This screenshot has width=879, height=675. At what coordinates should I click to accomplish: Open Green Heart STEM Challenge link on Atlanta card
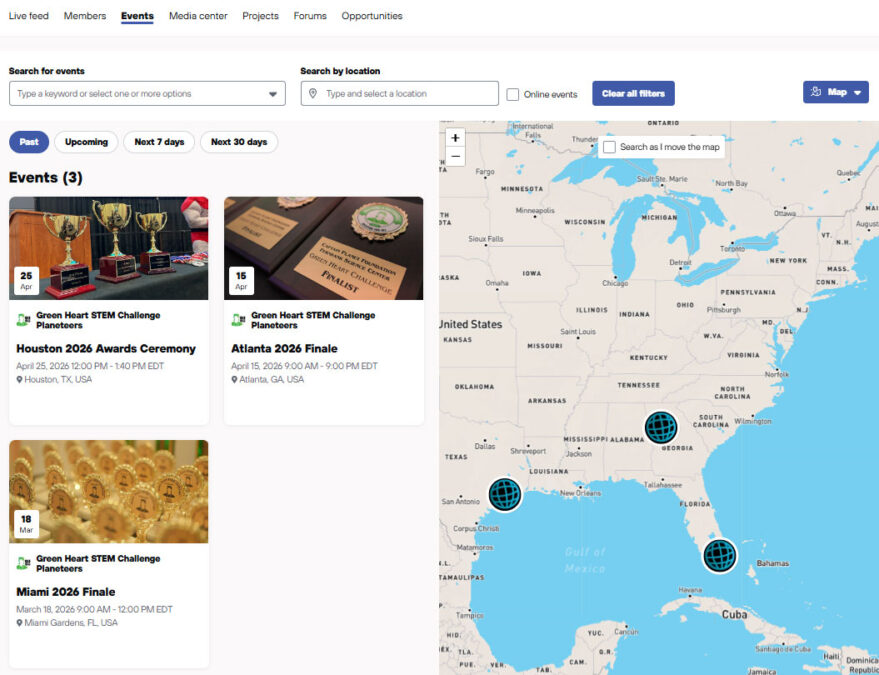tap(313, 320)
